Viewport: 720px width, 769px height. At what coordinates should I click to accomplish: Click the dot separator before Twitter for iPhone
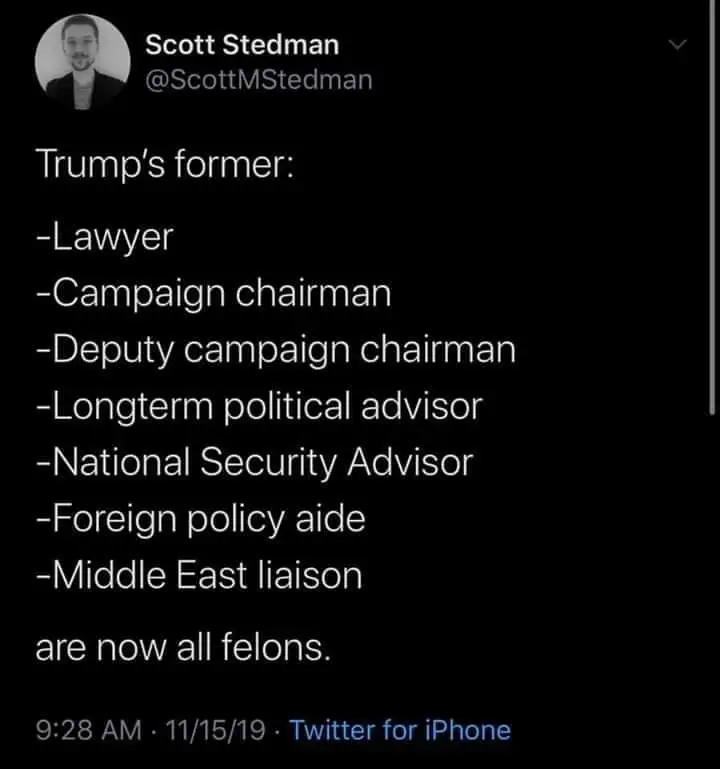click(278, 731)
